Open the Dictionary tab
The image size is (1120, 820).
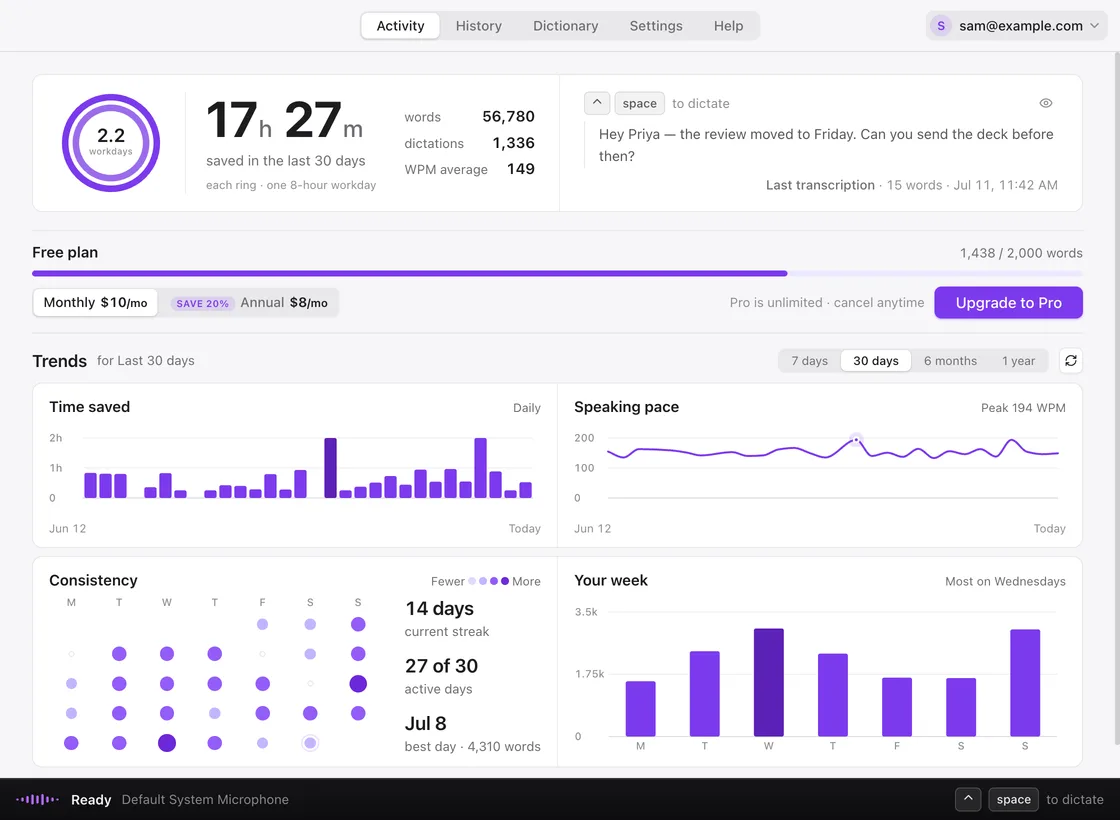click(566, 26)
